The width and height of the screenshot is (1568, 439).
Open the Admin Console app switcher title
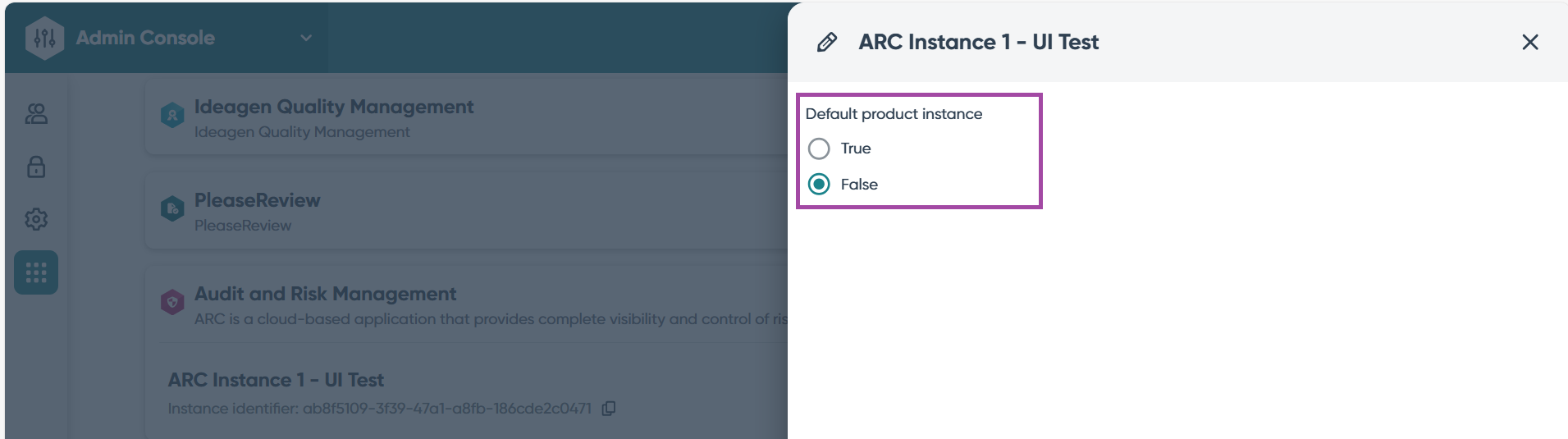click(145, 39)
